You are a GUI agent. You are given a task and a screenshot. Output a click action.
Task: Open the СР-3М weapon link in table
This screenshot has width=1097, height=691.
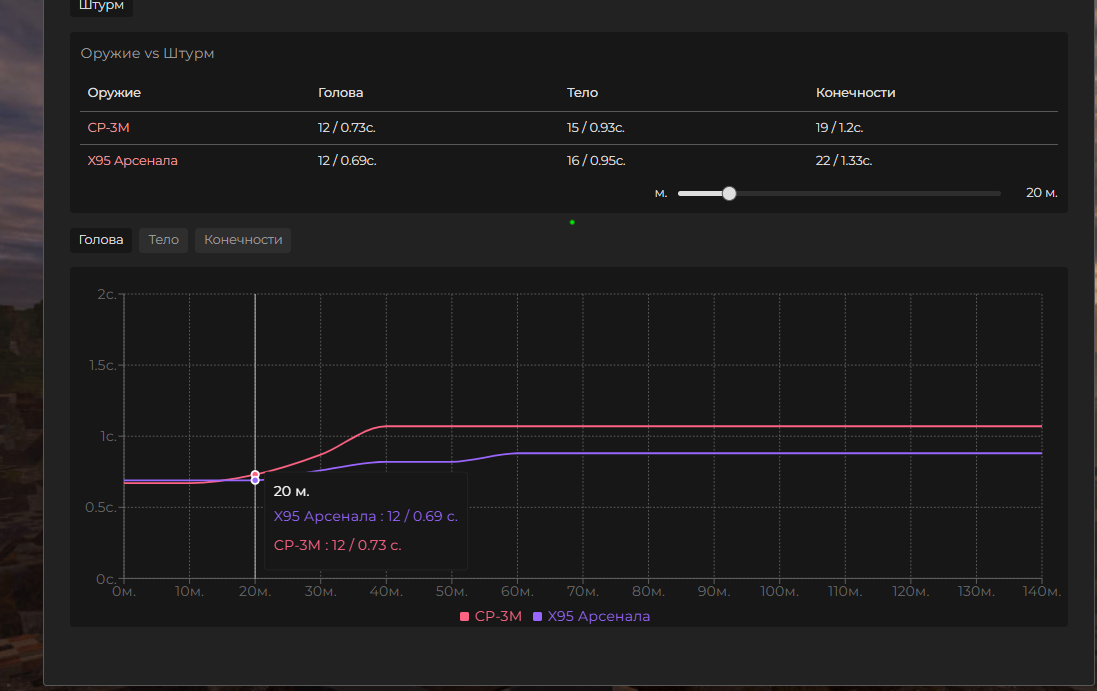click(x=109, y=128)
